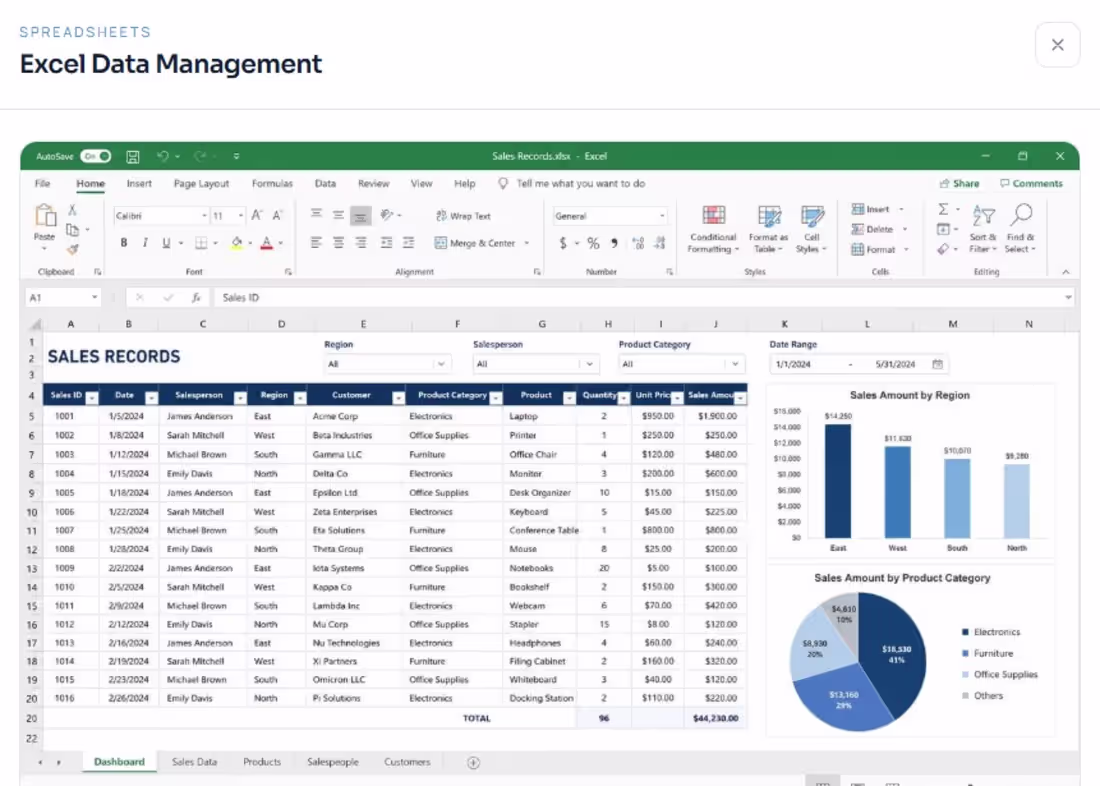Collapse the ribbon with chevron arrow
The width and height of the screenshot is (1100, 786).
pyautogui.click(x=1066, y=272)
